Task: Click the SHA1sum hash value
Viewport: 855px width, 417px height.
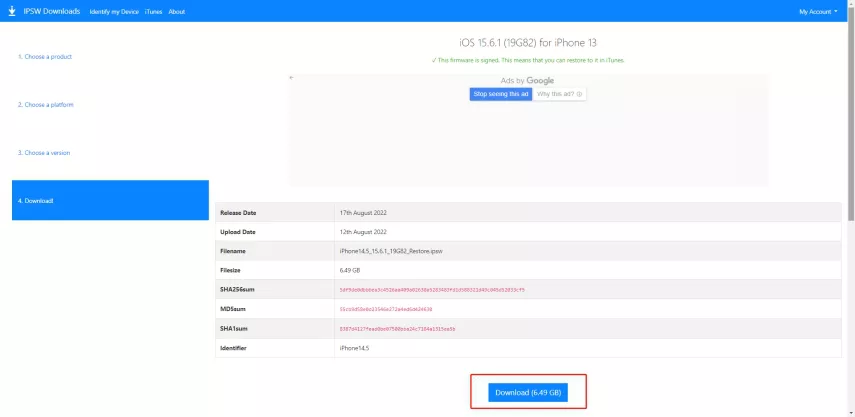Action: [398, 329]
